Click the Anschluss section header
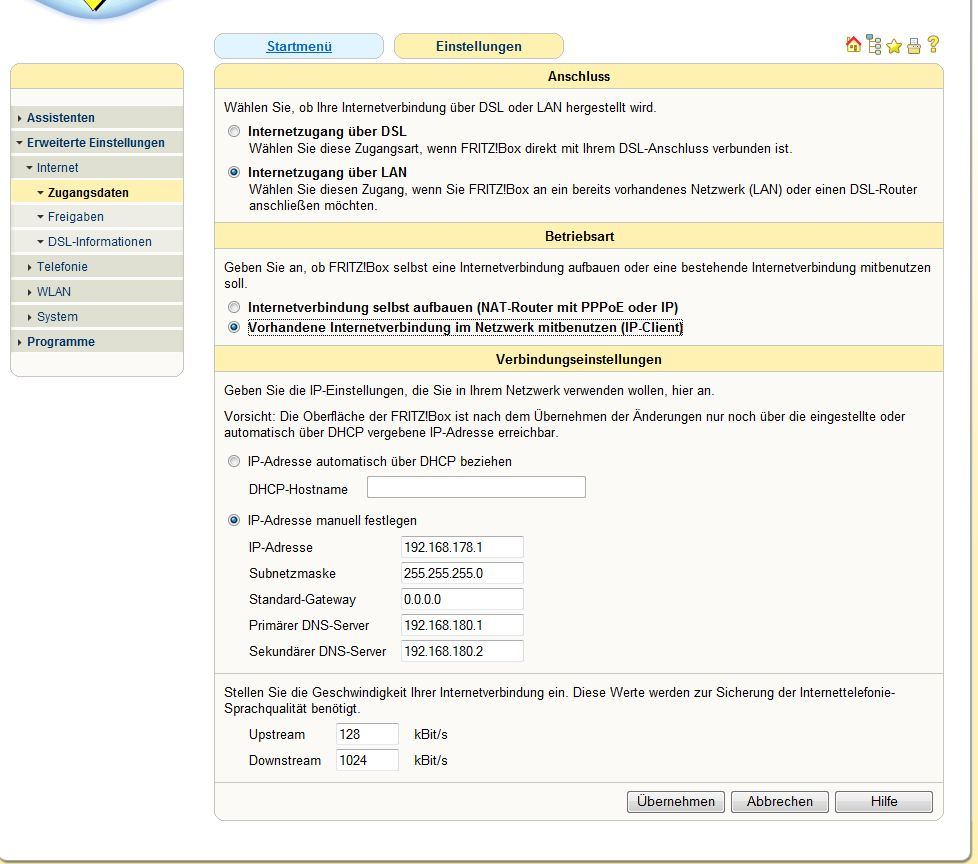 [579, 76]
